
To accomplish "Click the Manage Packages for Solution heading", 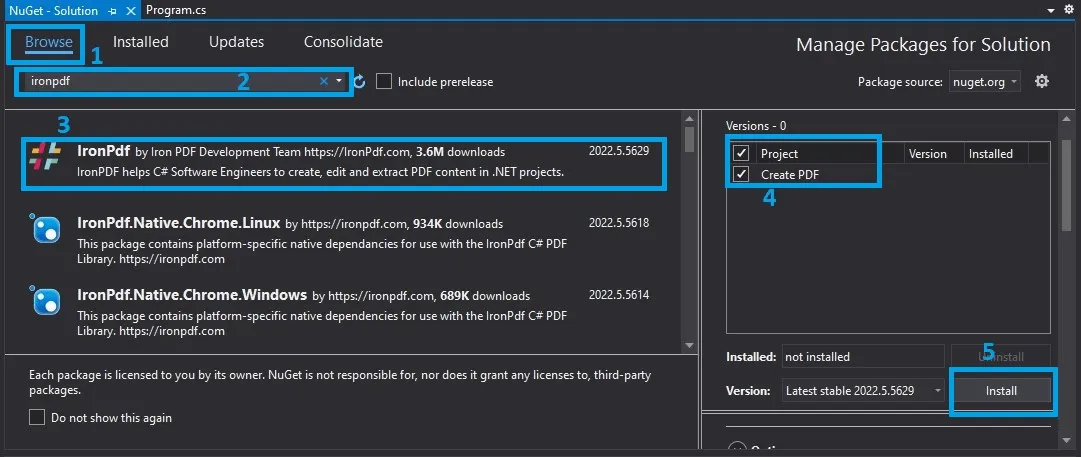I will [923, 45].
